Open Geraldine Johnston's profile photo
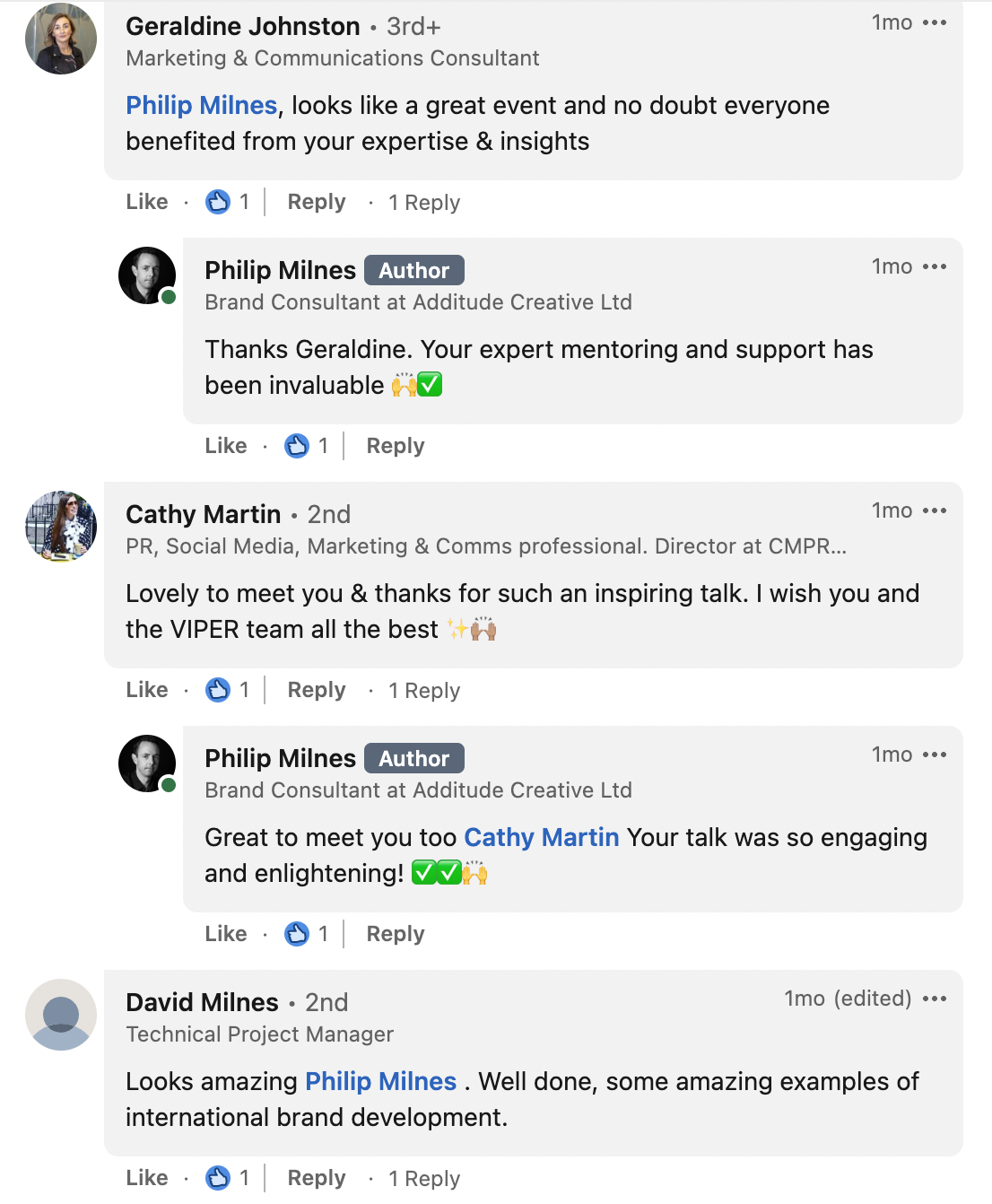The image size is (992, 1204). (x=61, y=39)
